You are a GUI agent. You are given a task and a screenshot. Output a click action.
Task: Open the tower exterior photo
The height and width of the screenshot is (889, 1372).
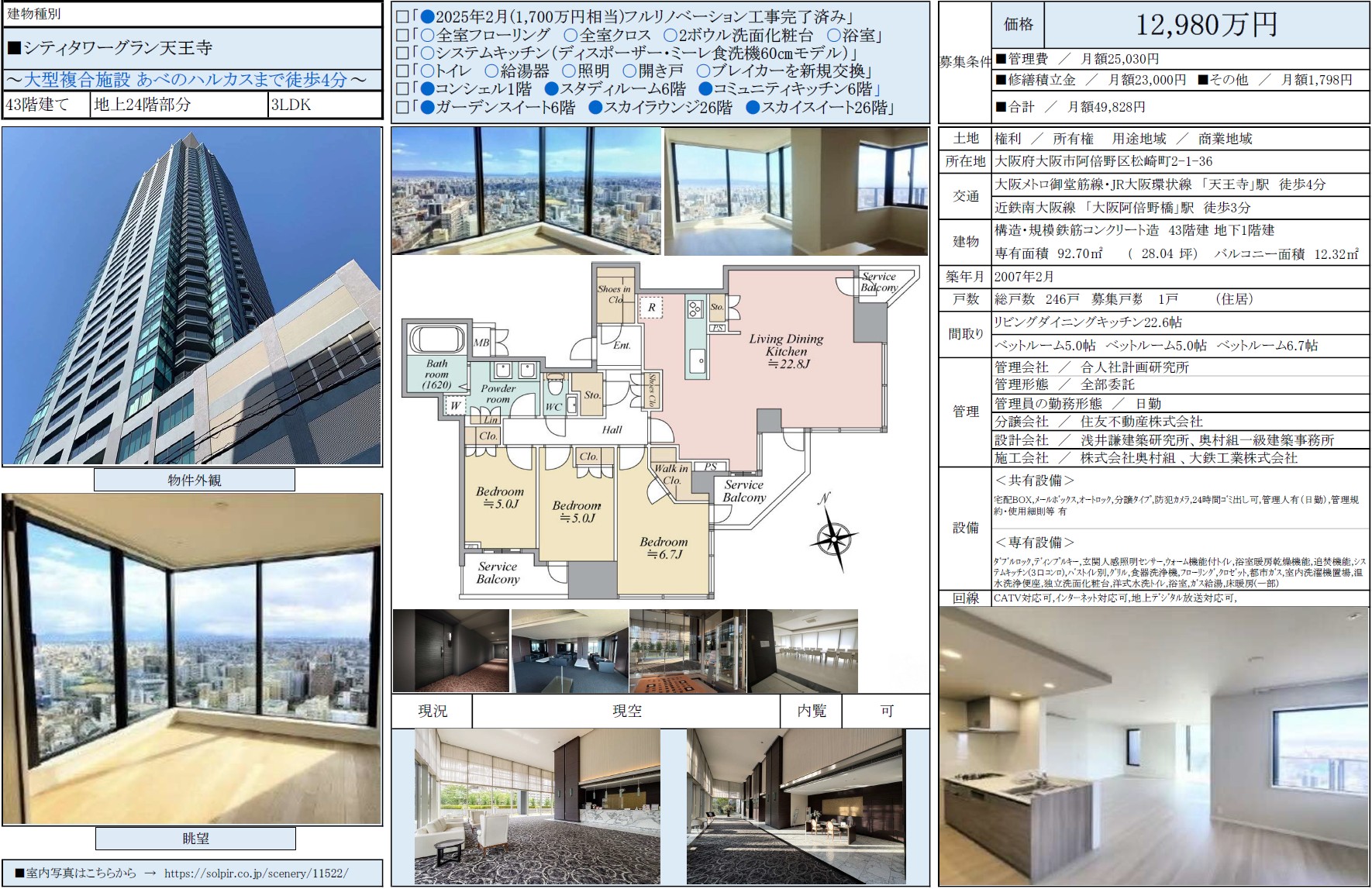point(192,296)
